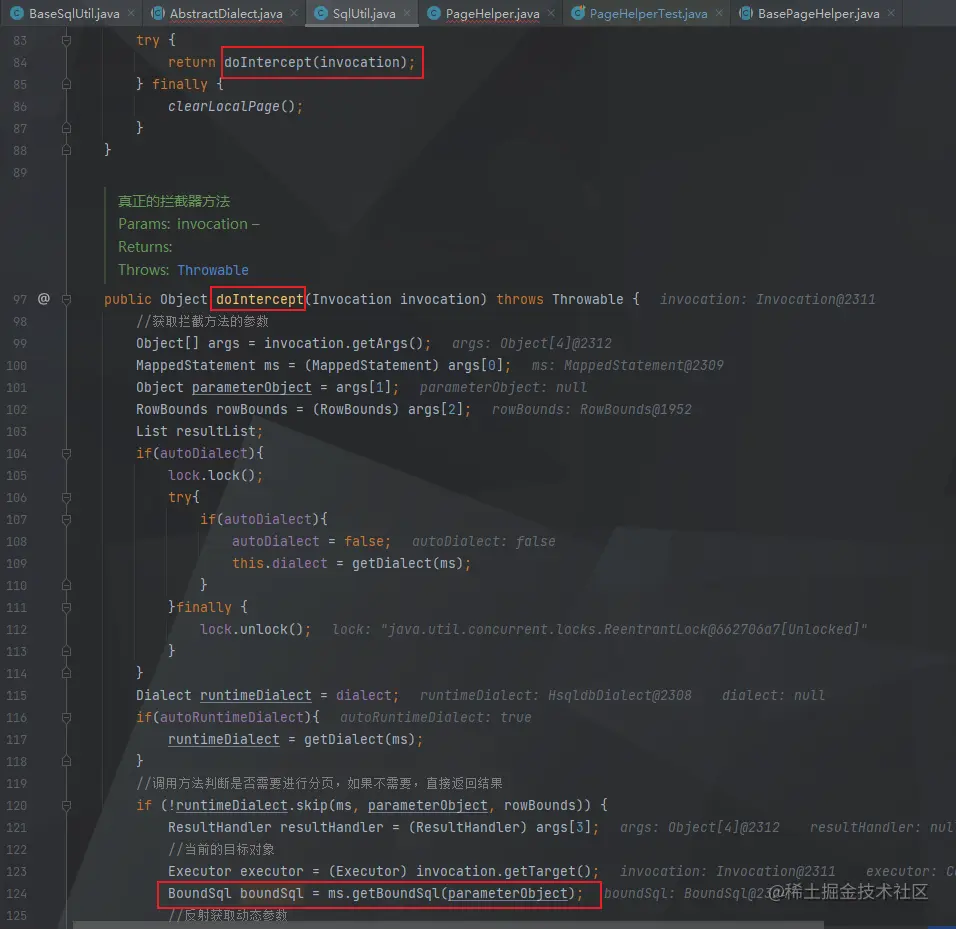Click the class icon on SqlUtil.java tab
Image resolution: width=956 pixels, height=929 pixels.
(321, 13)
